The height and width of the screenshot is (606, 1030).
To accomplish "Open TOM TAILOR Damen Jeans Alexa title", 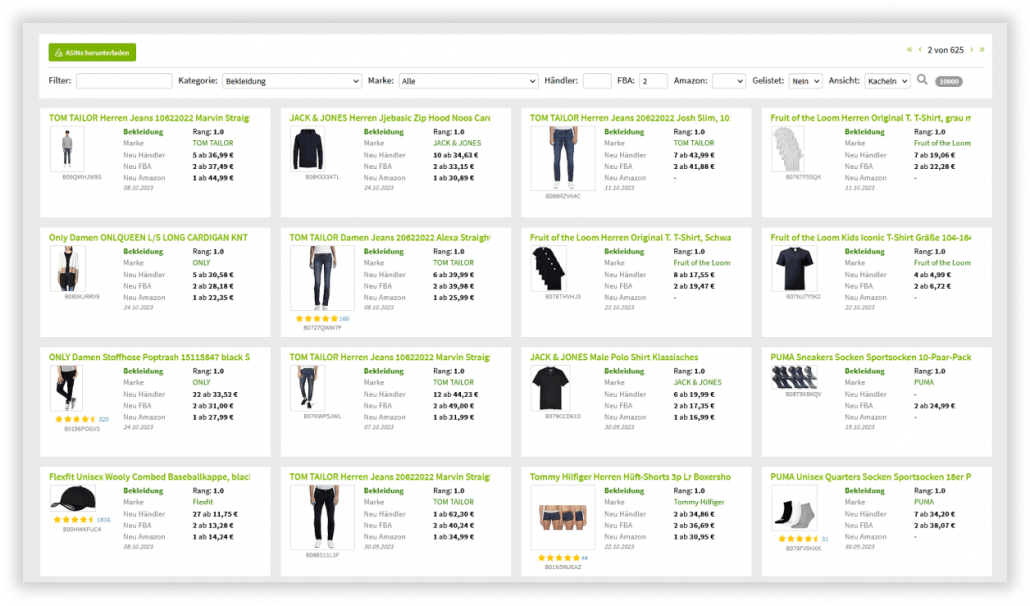I will (390, 238).
